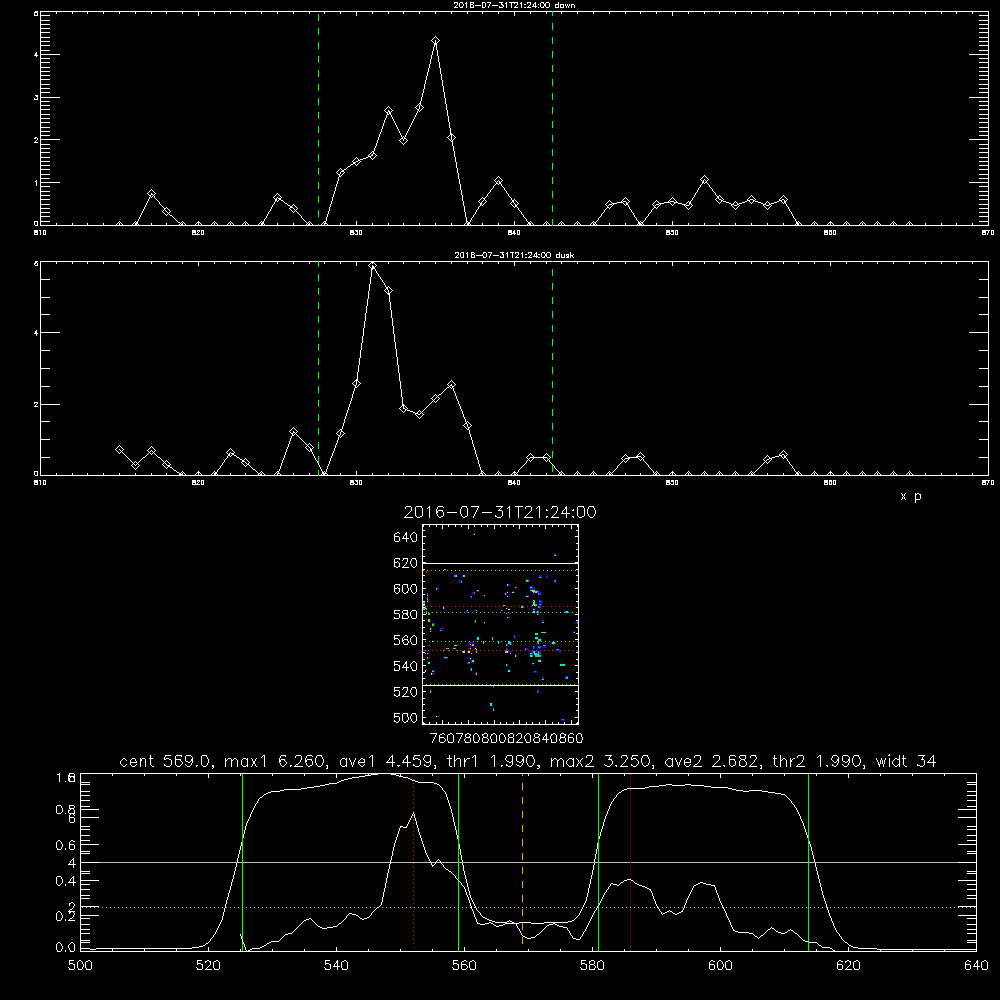This screenshot has width=1000, height=1000.
Task: Click the left green dashed line in dusk plot
Action: coord(318,368)
